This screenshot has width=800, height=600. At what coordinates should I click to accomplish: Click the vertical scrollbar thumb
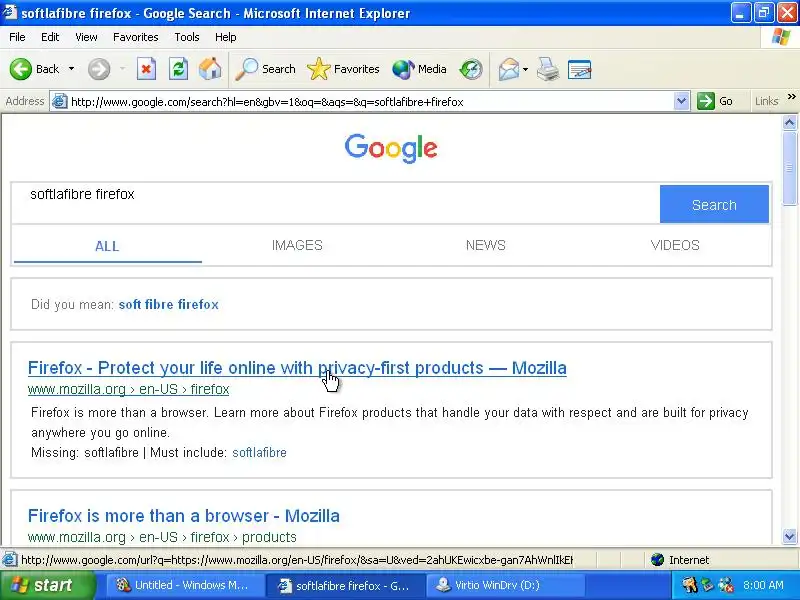point(789,167)
